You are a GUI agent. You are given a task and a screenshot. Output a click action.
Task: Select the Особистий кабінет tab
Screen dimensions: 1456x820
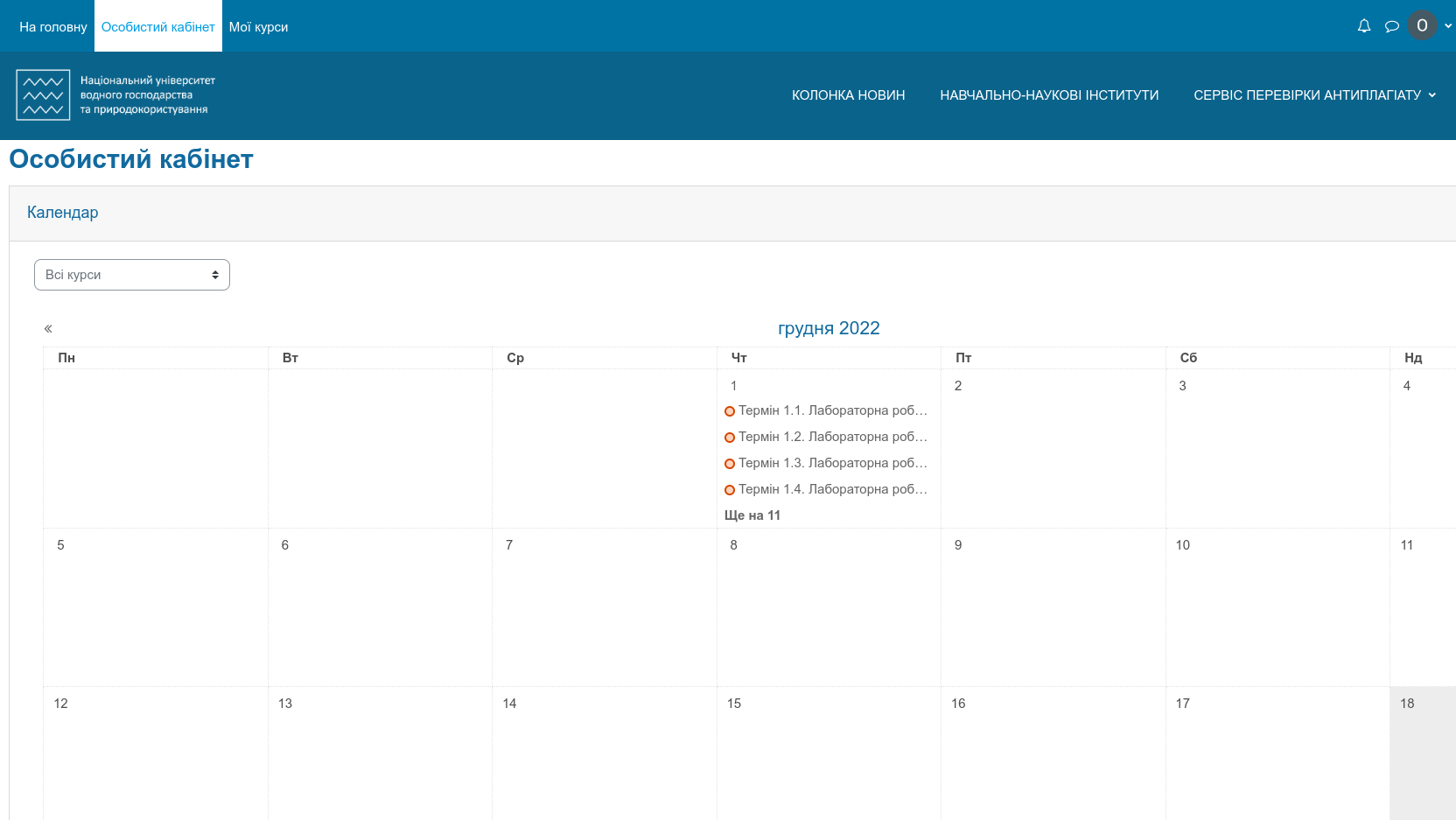pos(157,27)
